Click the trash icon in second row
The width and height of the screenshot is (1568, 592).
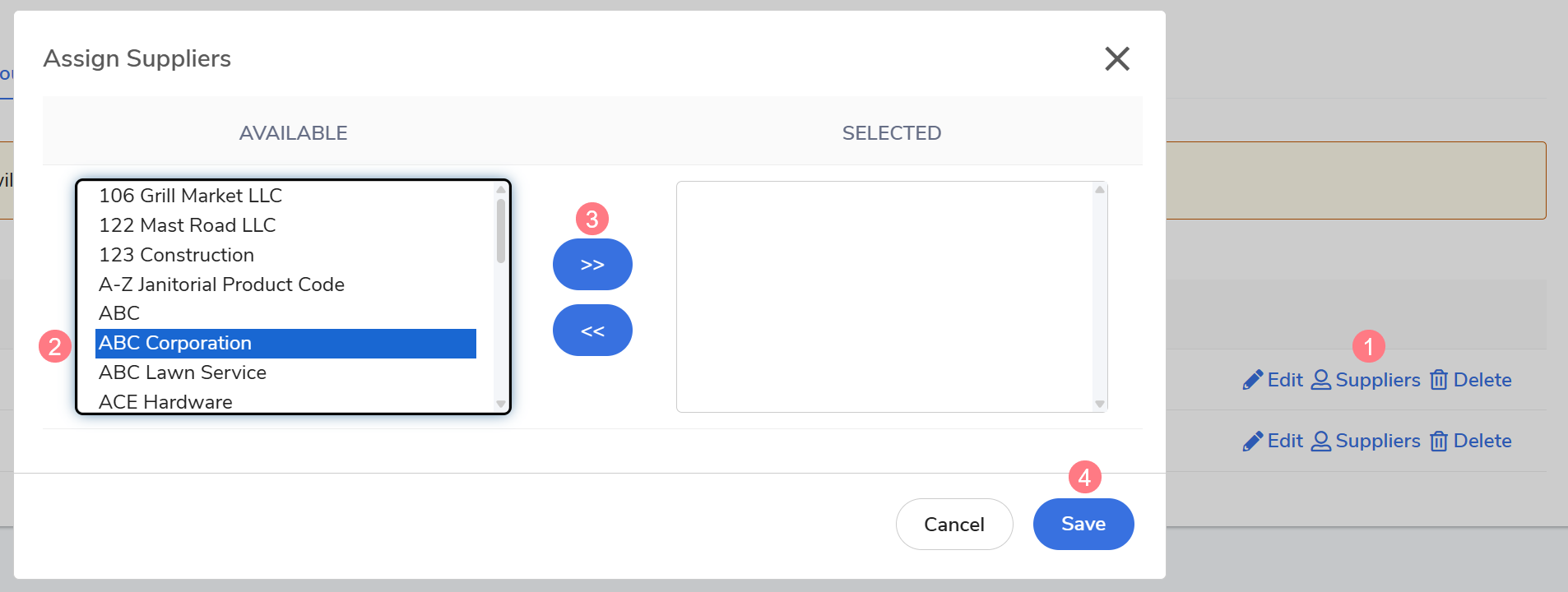pyautogui.click(x=1438, y=442)
